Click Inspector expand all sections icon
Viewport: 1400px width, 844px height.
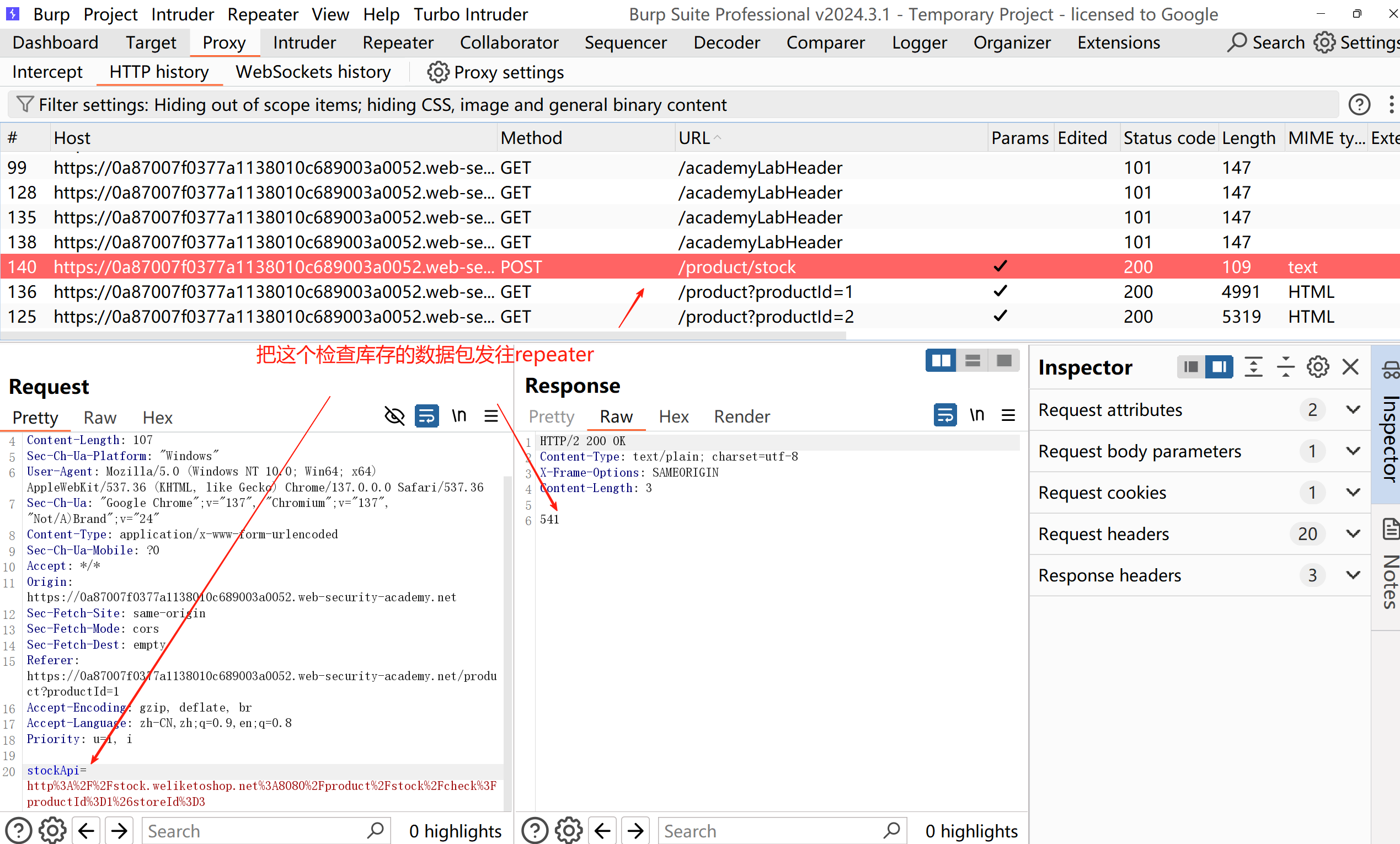1253,367
